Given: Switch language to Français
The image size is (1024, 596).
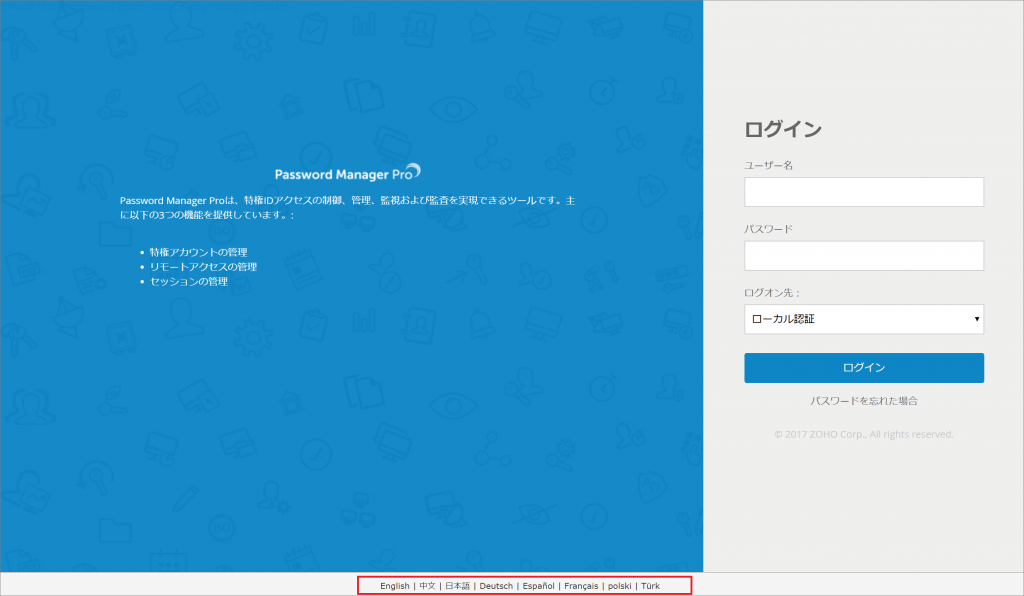Looking at the screenshot, I should tap(581, 586).
